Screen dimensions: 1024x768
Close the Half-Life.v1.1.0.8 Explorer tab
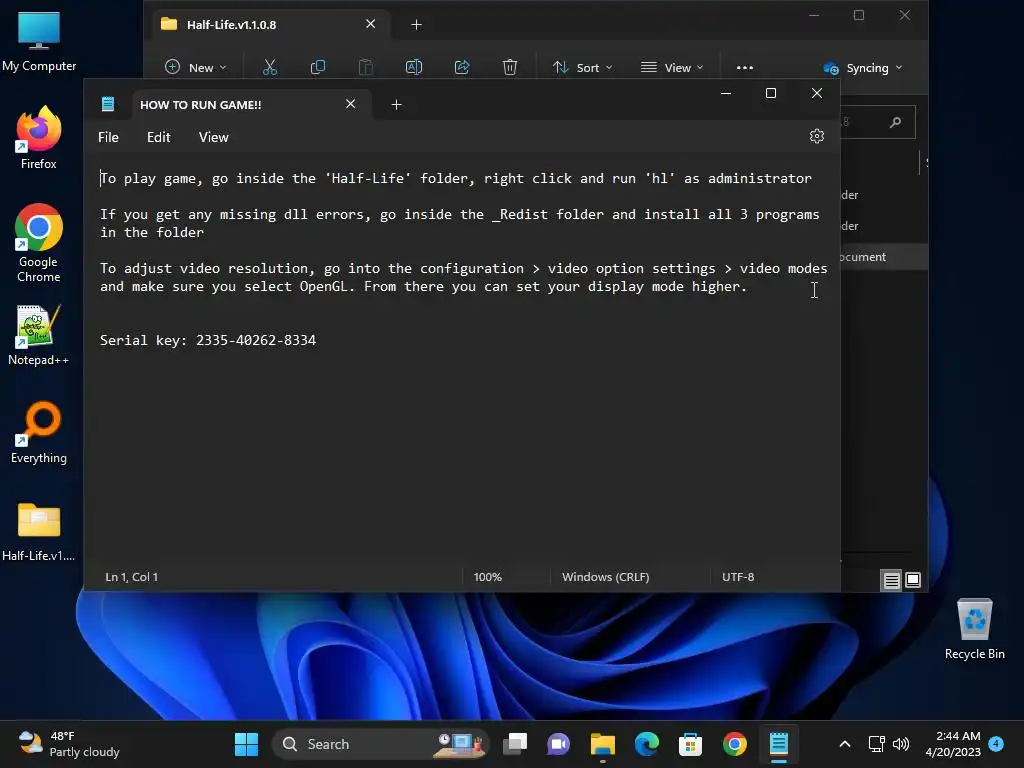point(370,24)
